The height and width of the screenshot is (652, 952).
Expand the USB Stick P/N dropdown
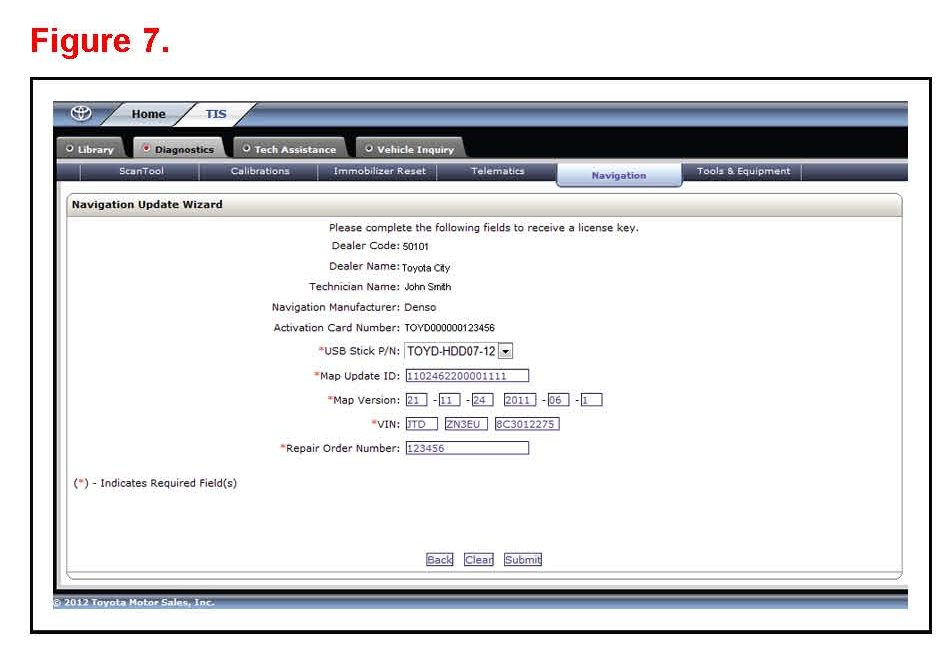[505, 352]
